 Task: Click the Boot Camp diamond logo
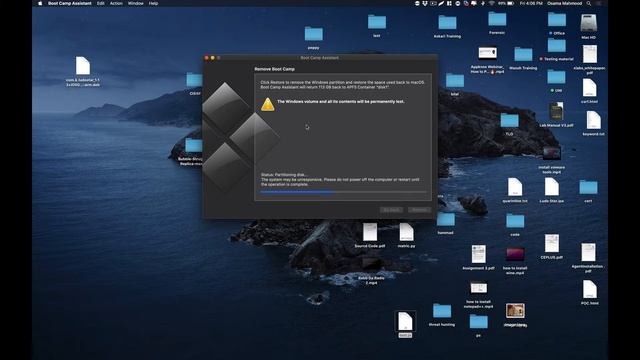click(x=240, y=138)
